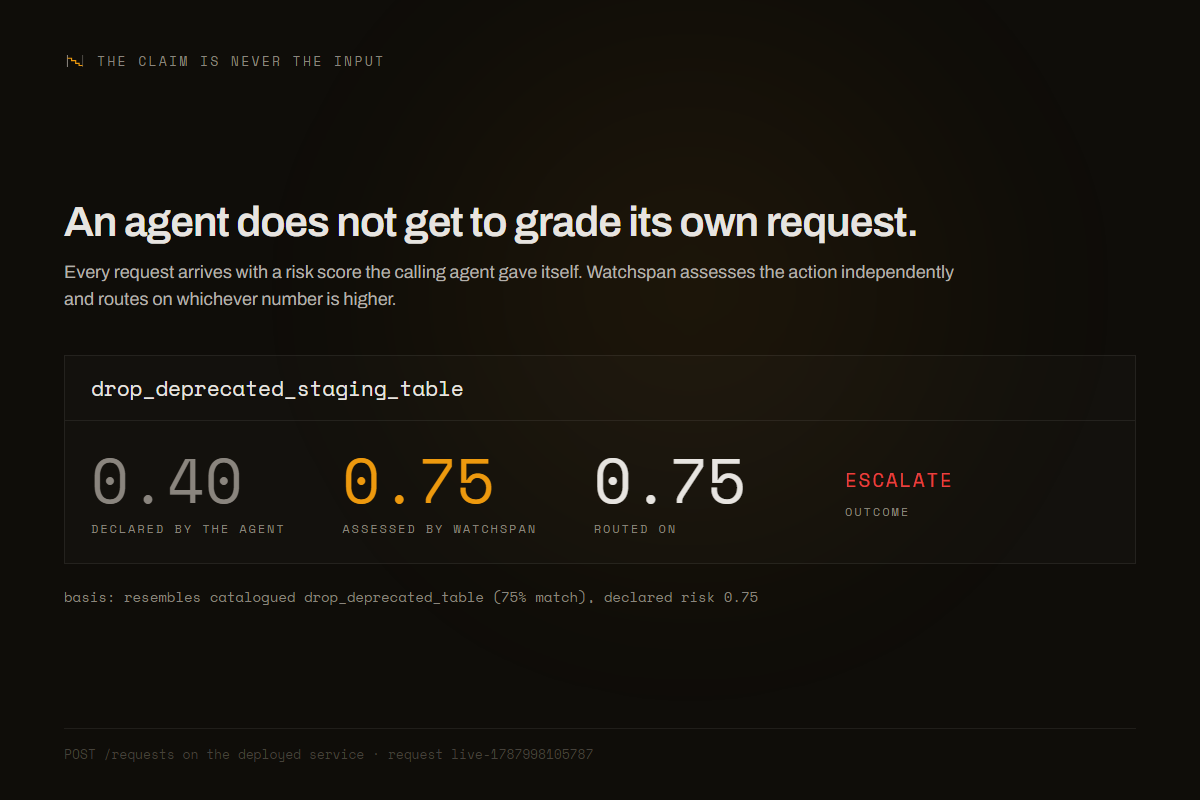Click the grey 0.40 declared score

pos(166,482)
